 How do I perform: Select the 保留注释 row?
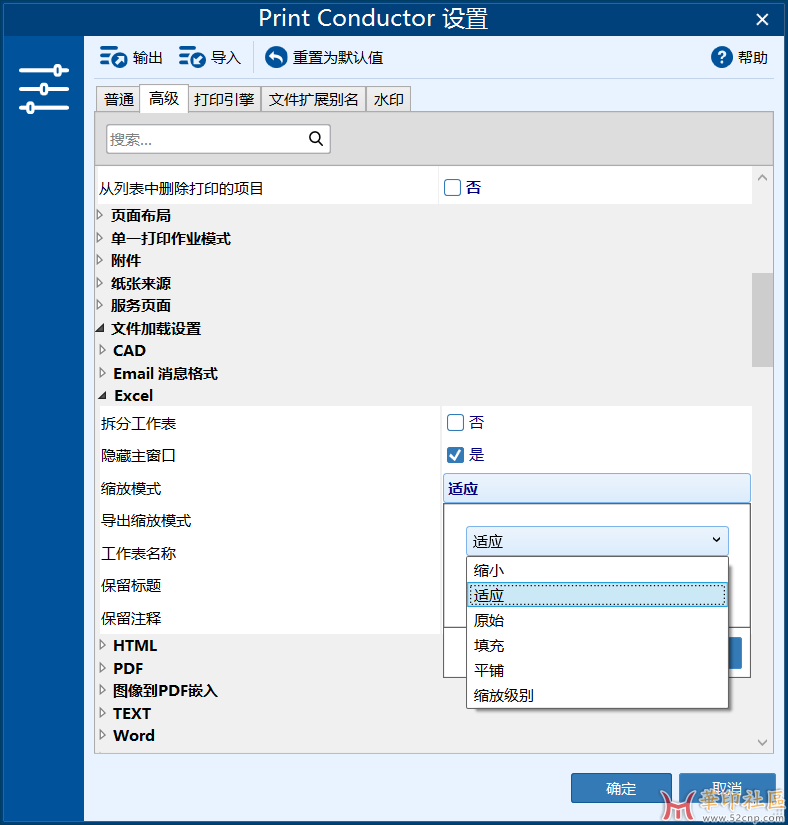tap(270, 618)
